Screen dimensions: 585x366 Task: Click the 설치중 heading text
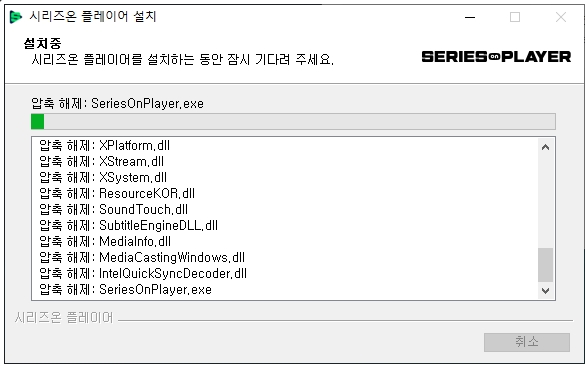[x=42, y=44]
